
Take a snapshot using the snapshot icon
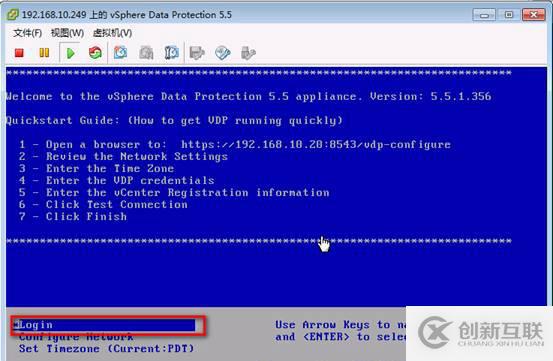(120, 53)
